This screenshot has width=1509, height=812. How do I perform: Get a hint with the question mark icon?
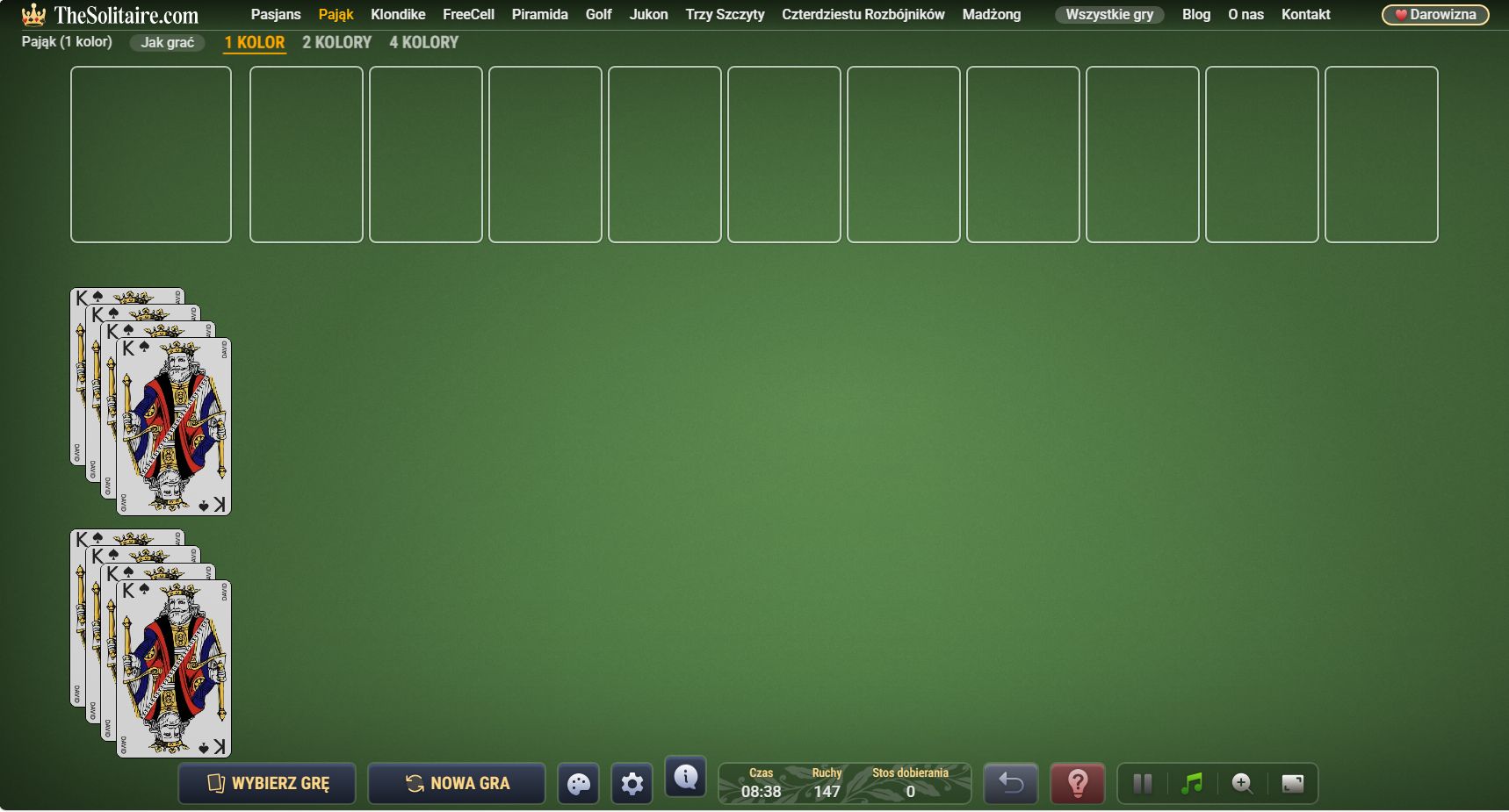[x=1077, y=783]
